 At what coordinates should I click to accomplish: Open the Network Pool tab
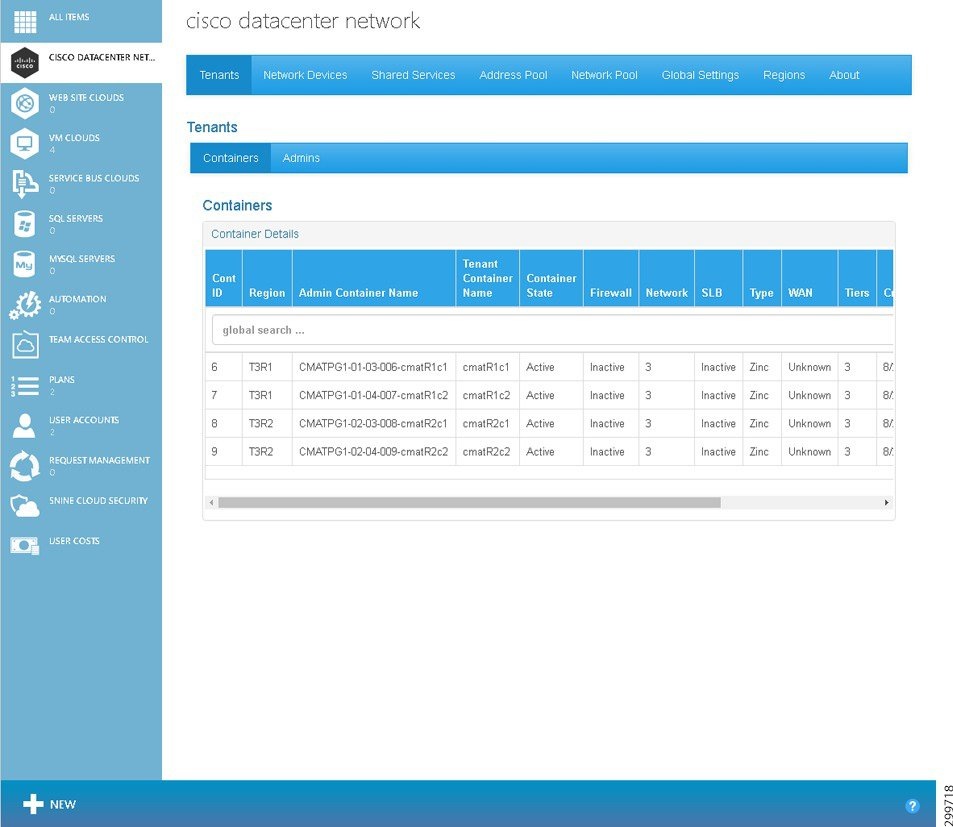point(604,75)
